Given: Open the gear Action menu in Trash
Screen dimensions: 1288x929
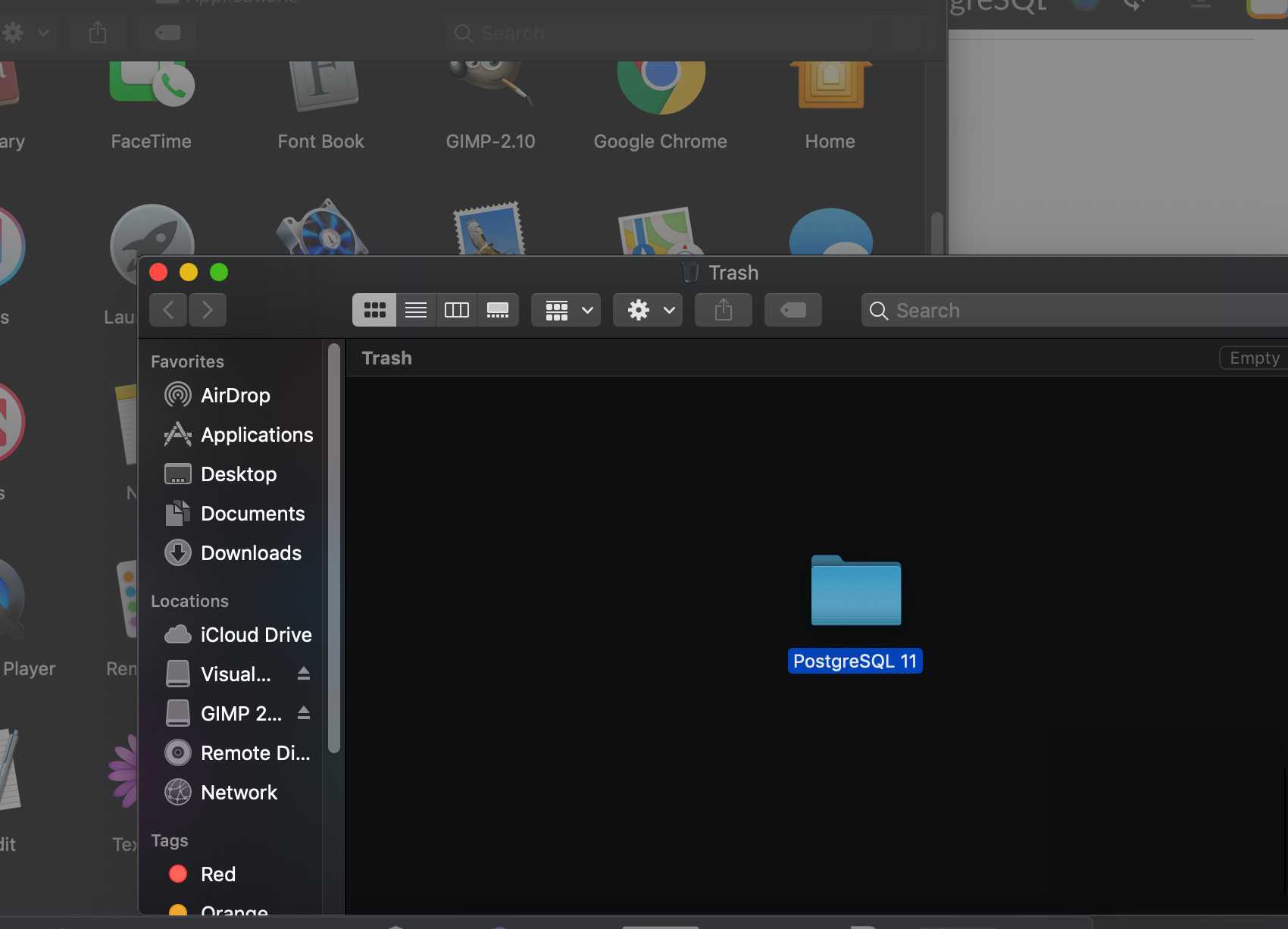Looking at the screenshot, I should pyautogui.click(x=648, y=310).
